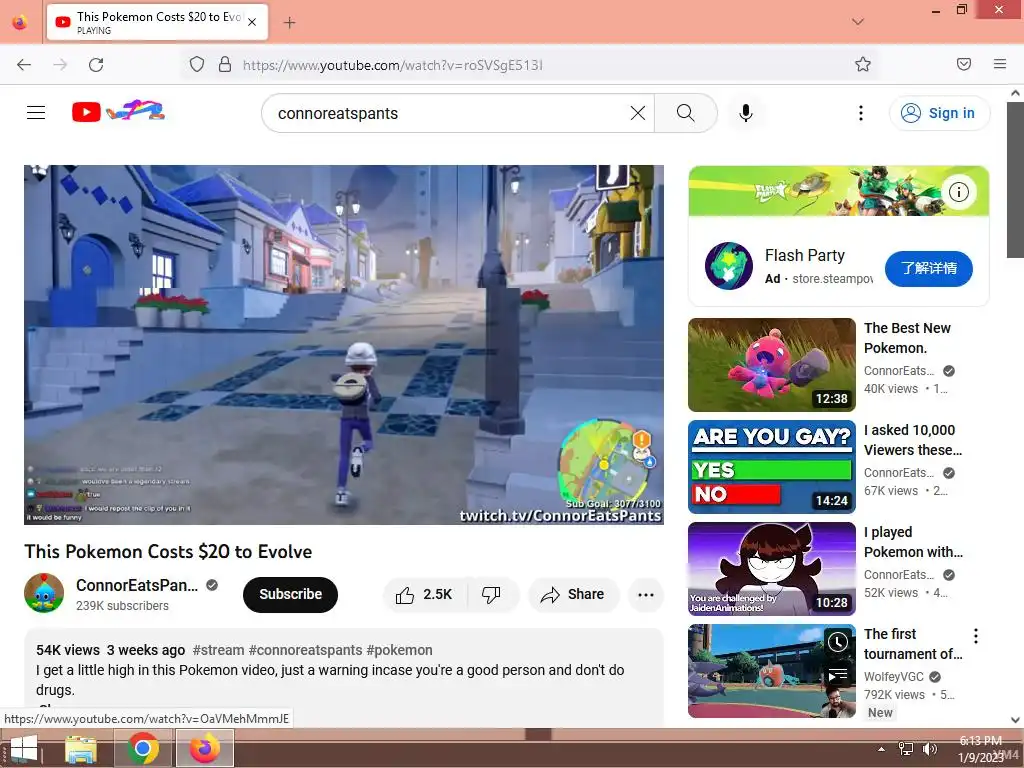Open the ConnorEatsPan... channel name link
Image resolution: width=1024 pixels, height=768 pixels.
pyautogui.click(x=136, y=585)
